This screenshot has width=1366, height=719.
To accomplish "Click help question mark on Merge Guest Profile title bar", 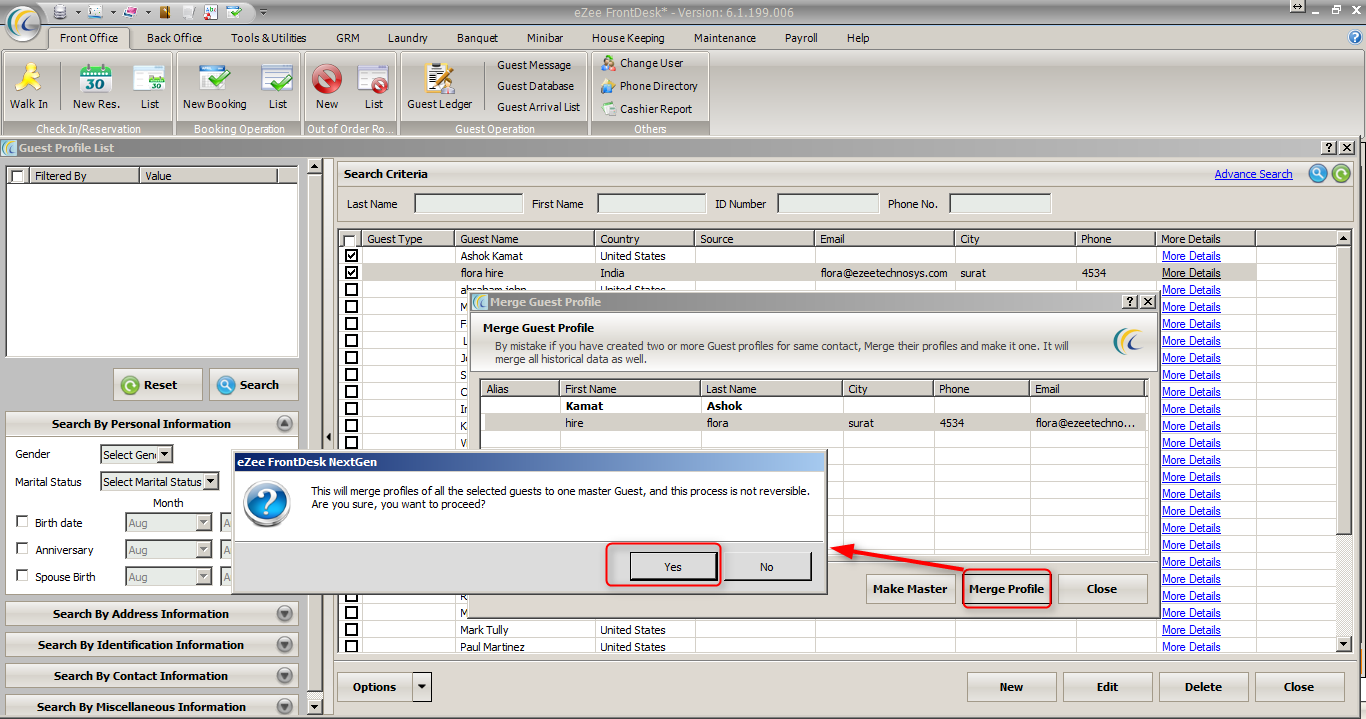I will point(1130,301).
